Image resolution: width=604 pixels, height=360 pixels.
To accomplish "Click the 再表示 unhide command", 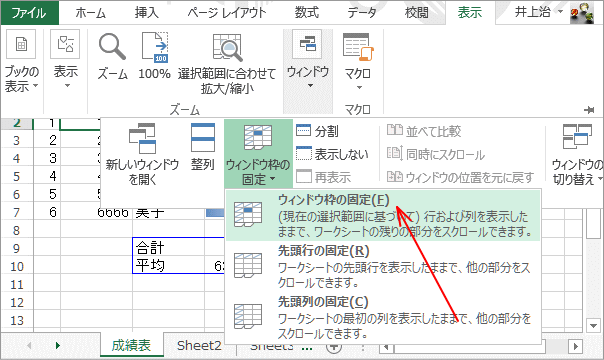I will click(324, 177).
